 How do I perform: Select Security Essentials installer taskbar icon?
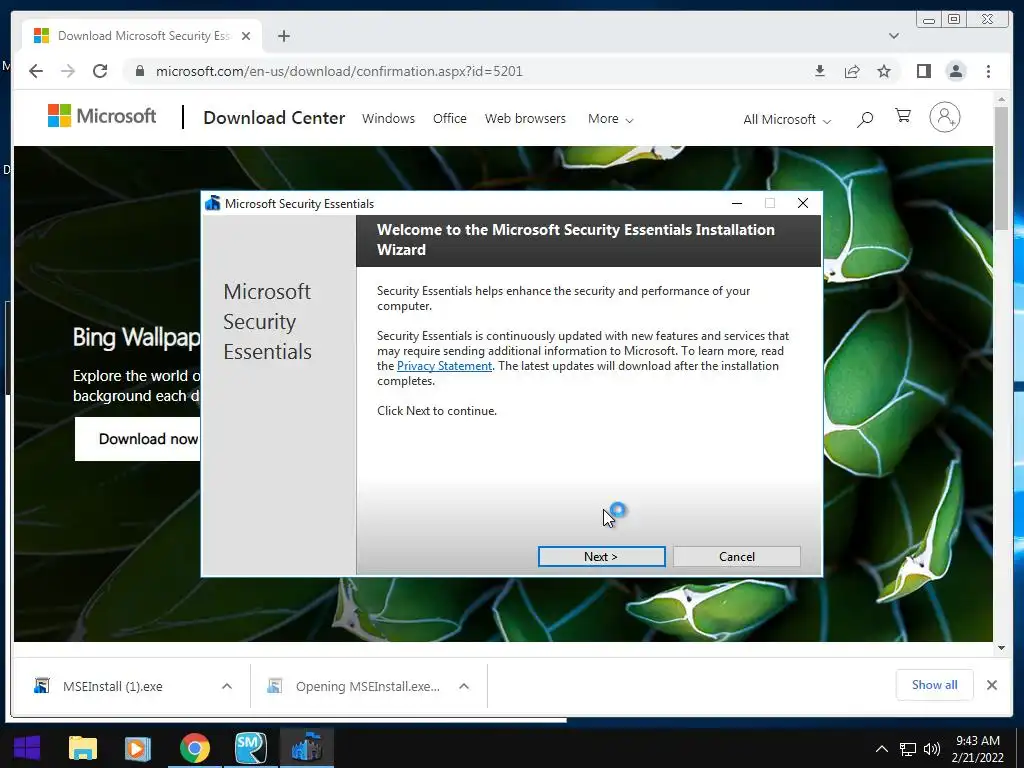307,748
